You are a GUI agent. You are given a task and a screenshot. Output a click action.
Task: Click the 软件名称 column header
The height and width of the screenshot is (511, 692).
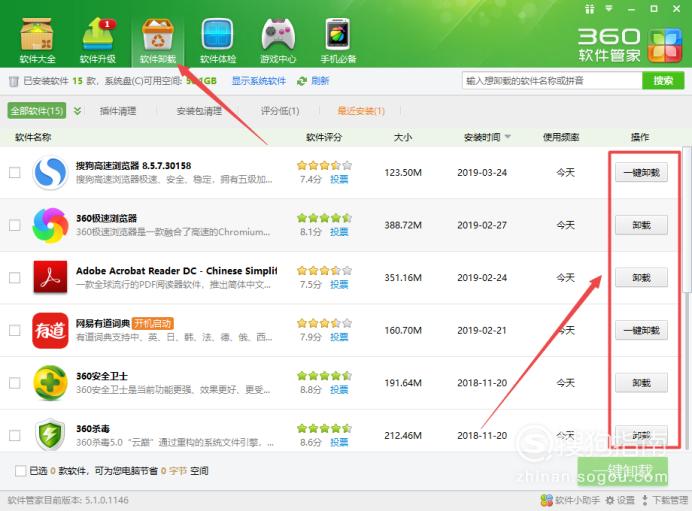[33, 137]
